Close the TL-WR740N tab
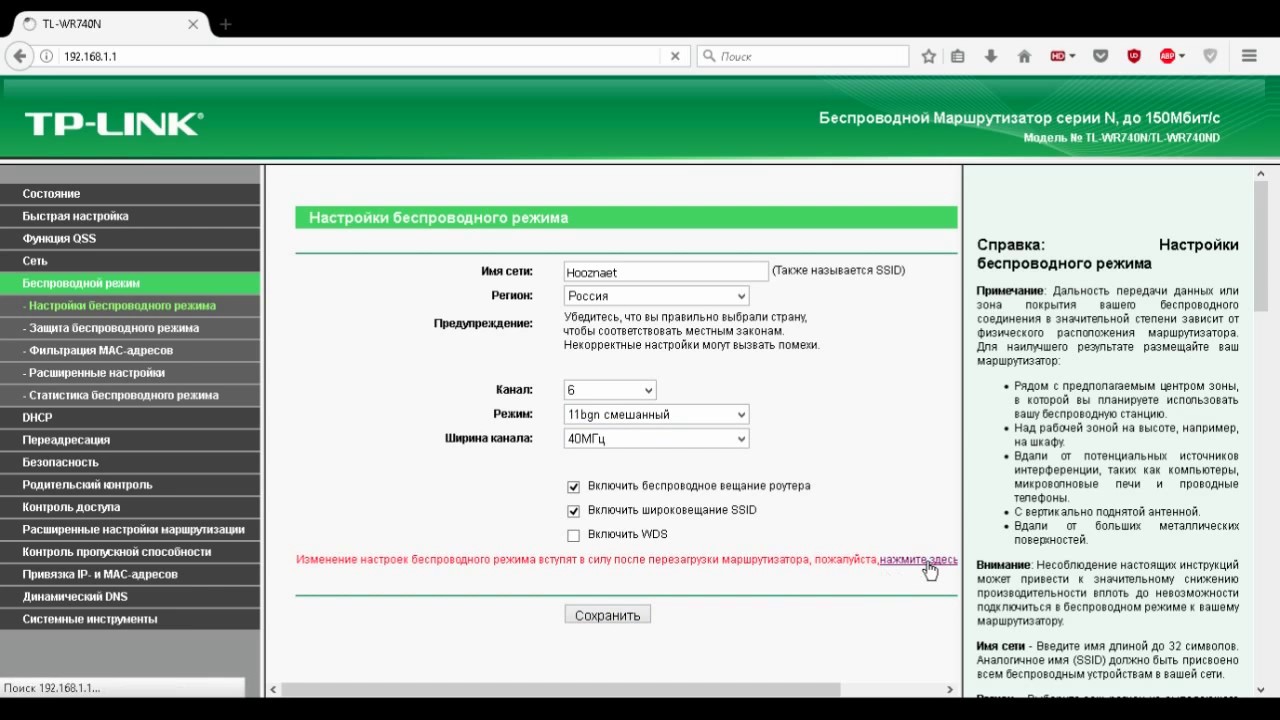The image size is (1280, 720). [x=193, y=24]
